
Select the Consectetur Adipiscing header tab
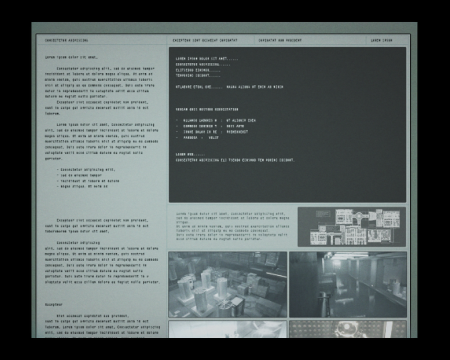67,40
